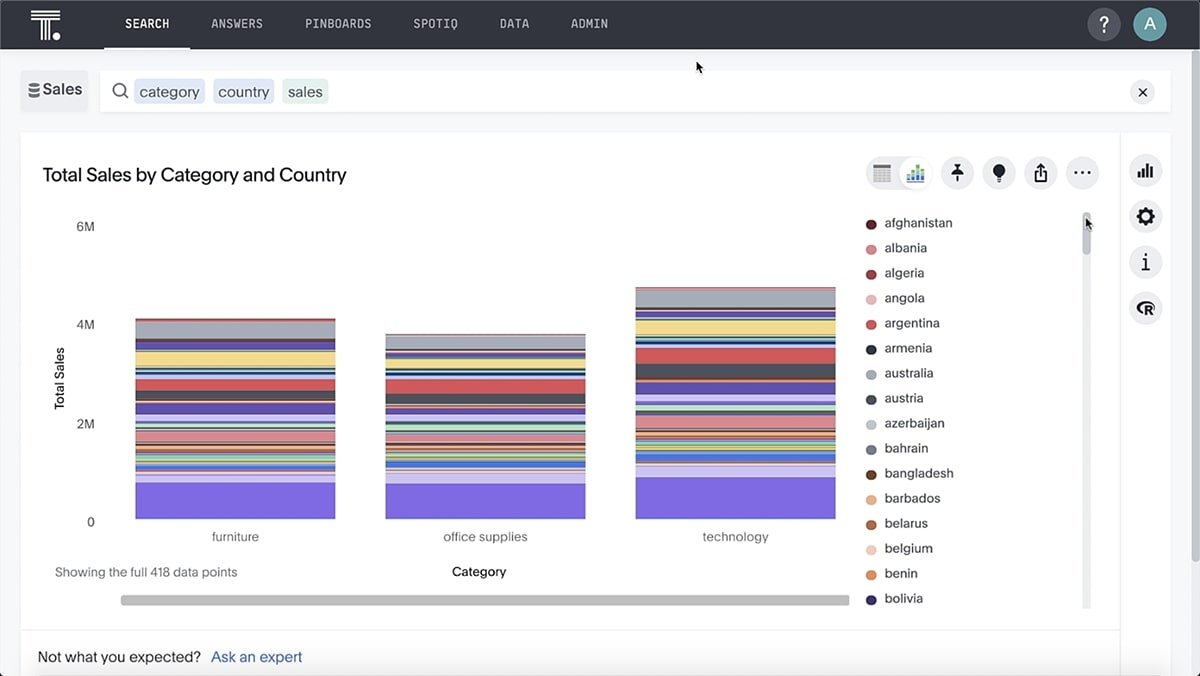Viewport: 1200px width, 676px height.
Task: Click the horizontal chart scrollbar
Action: pos(485,600)
